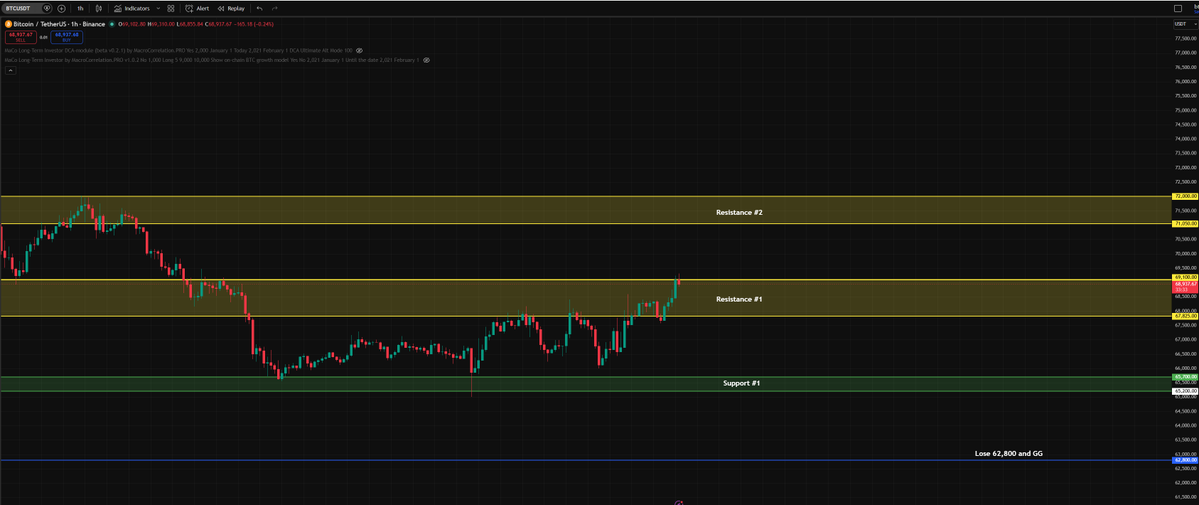Expand the dropdown arrow beside Indicators

pyautogui.click(x=158, y=8)
